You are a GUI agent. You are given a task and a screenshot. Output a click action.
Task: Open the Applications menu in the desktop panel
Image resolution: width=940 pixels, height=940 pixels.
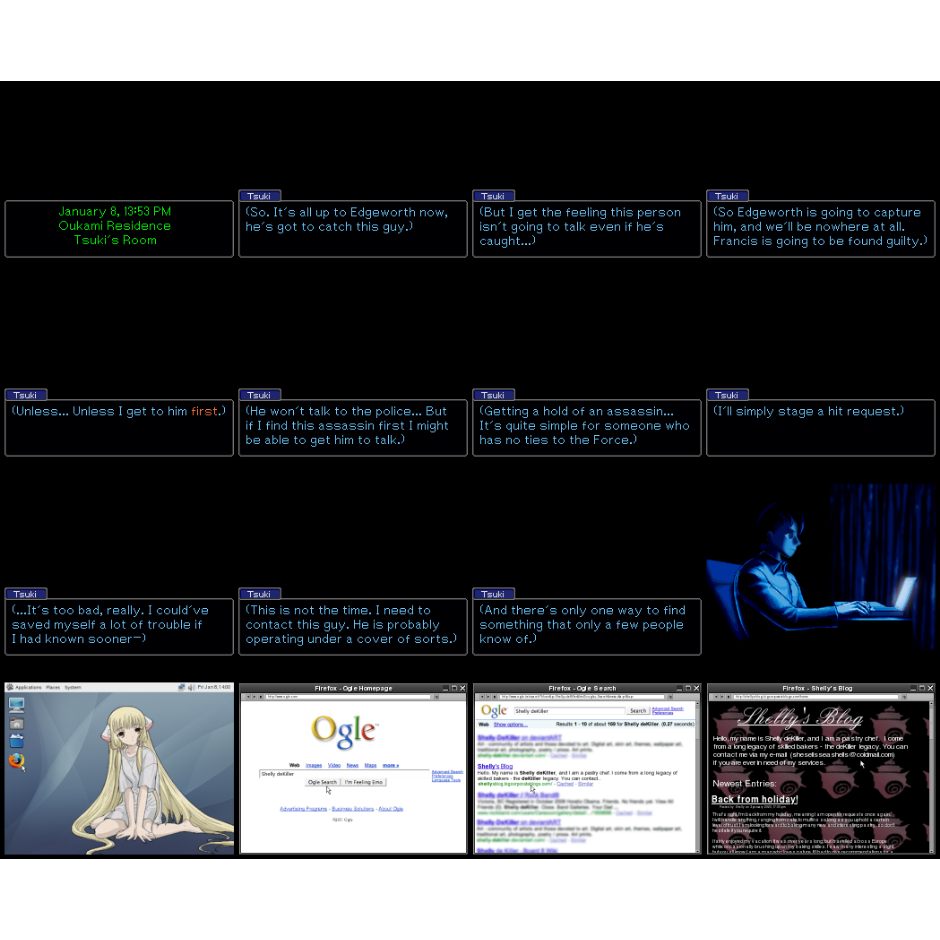click(x=27, y=688)
